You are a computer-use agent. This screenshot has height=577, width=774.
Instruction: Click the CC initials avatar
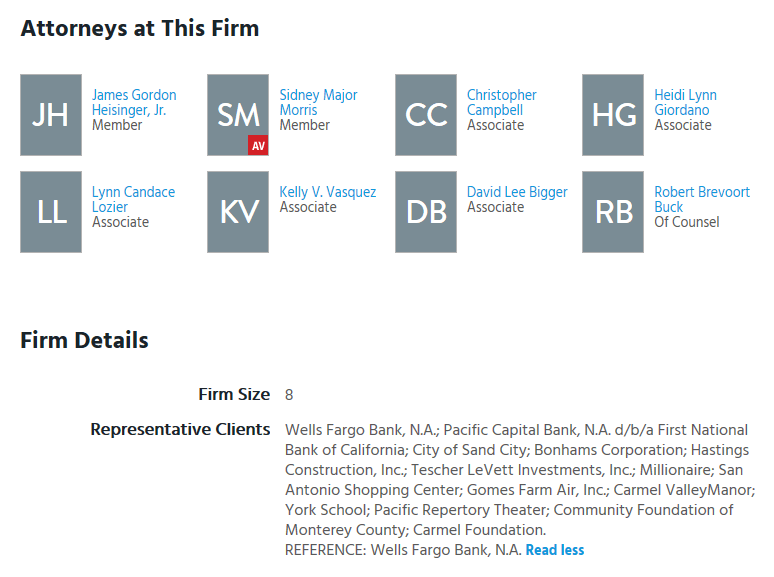(x=426, y=115)
